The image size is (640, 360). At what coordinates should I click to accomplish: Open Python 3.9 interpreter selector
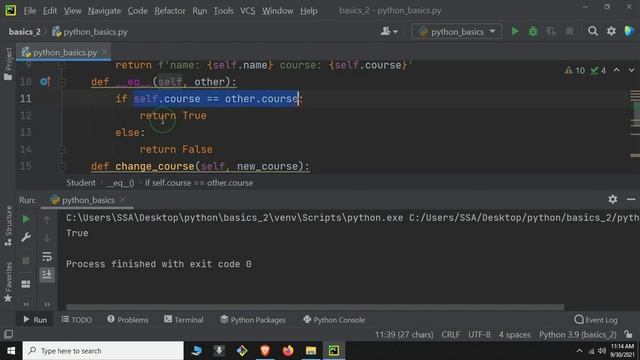click(578, 335)
